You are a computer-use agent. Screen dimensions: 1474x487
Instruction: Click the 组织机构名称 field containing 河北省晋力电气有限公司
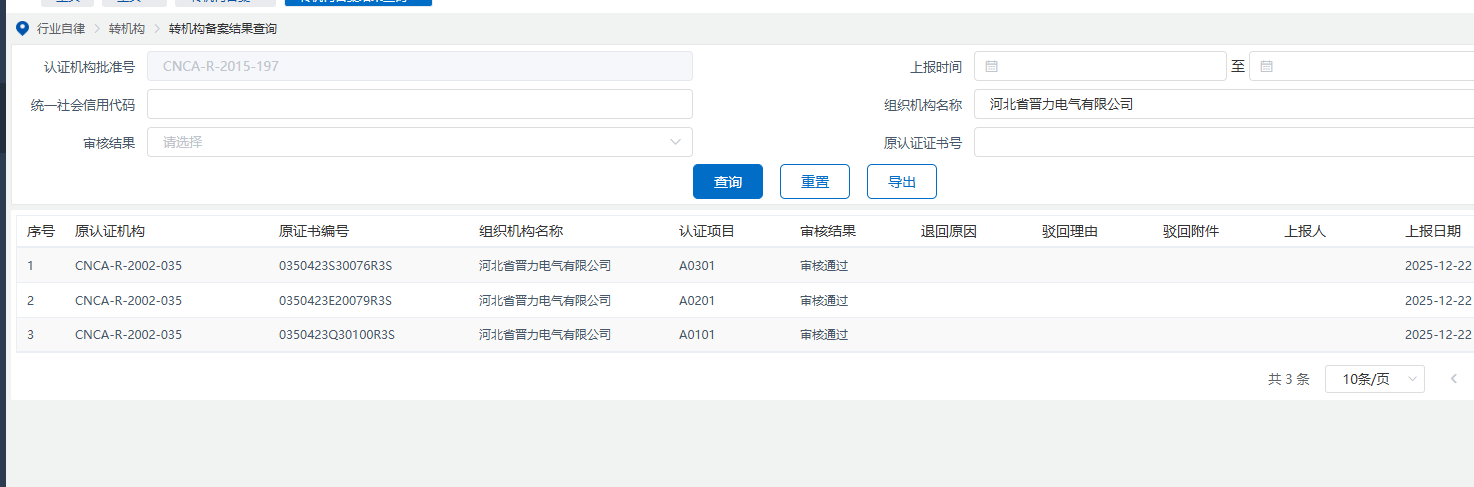[x=1220, y=104]
